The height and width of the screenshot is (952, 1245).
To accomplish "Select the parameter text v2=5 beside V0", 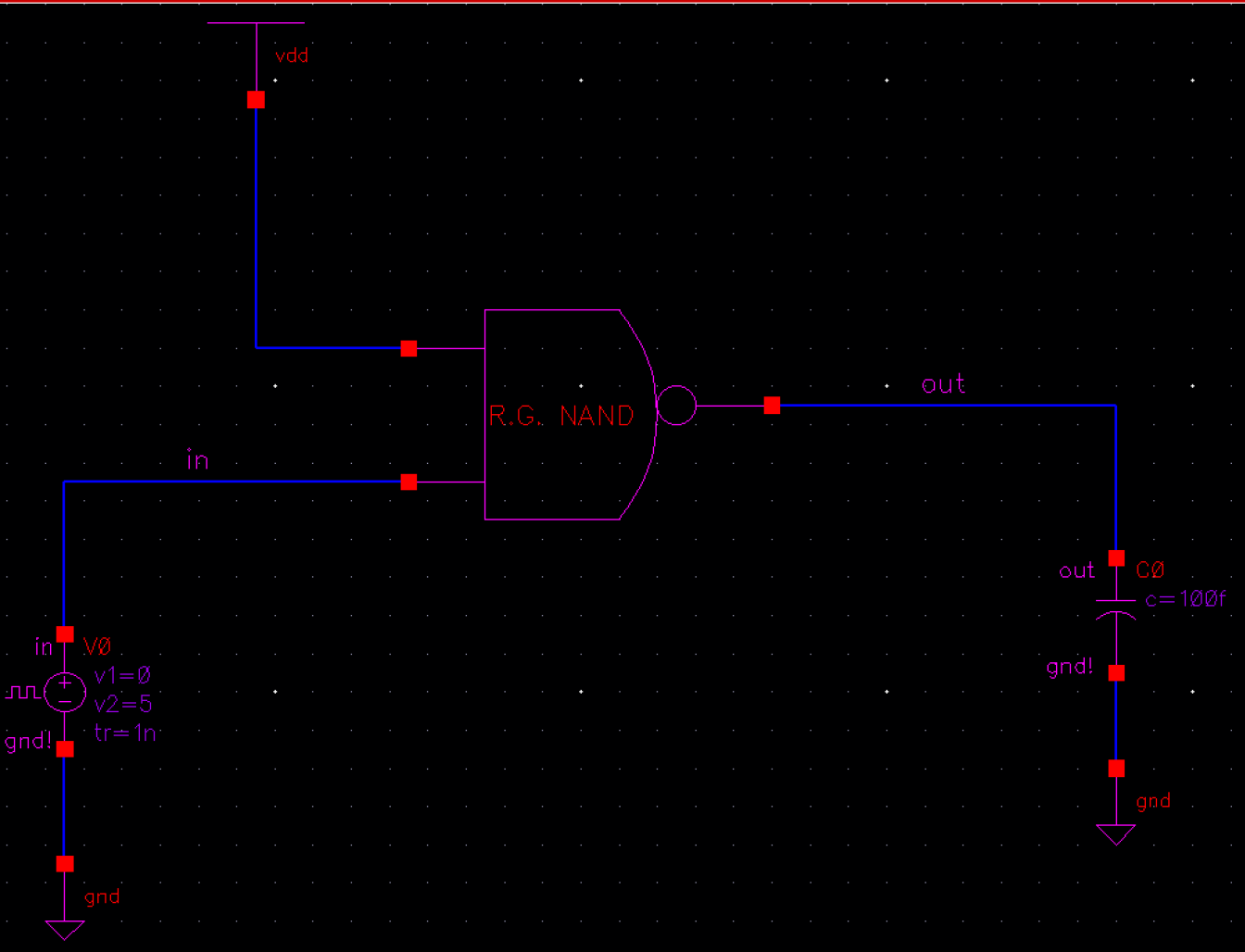I will [125, 704].
